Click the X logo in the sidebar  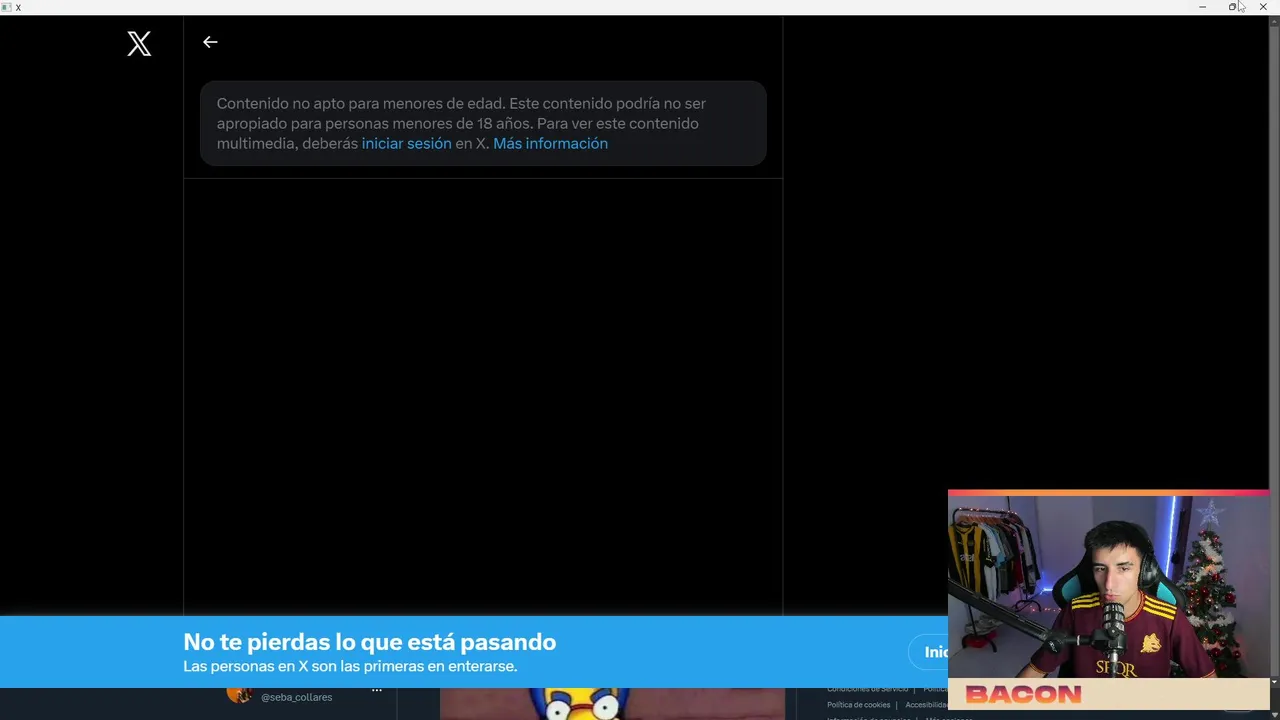[139, 43]
